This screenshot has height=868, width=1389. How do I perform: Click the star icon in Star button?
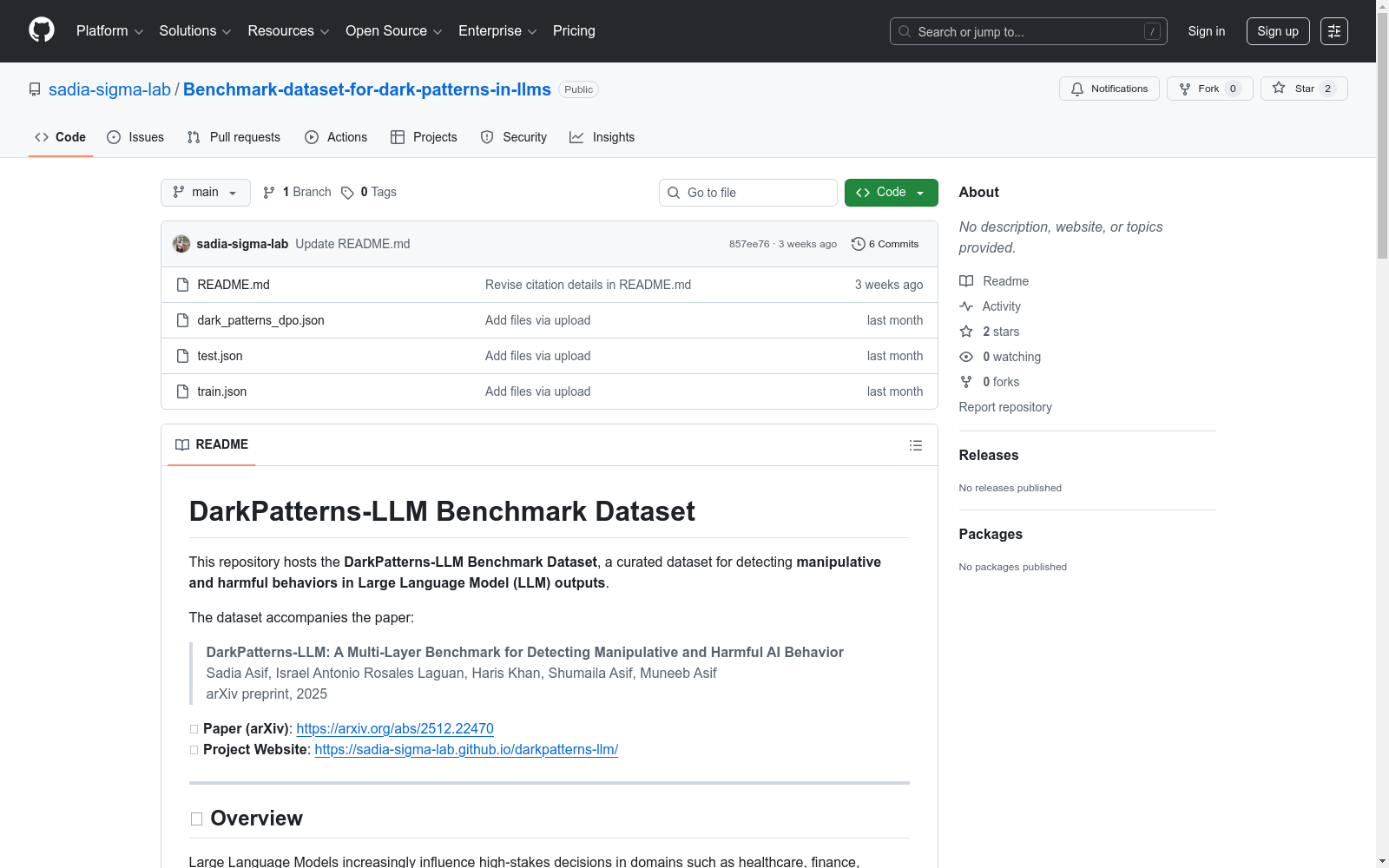[1279, 88]
